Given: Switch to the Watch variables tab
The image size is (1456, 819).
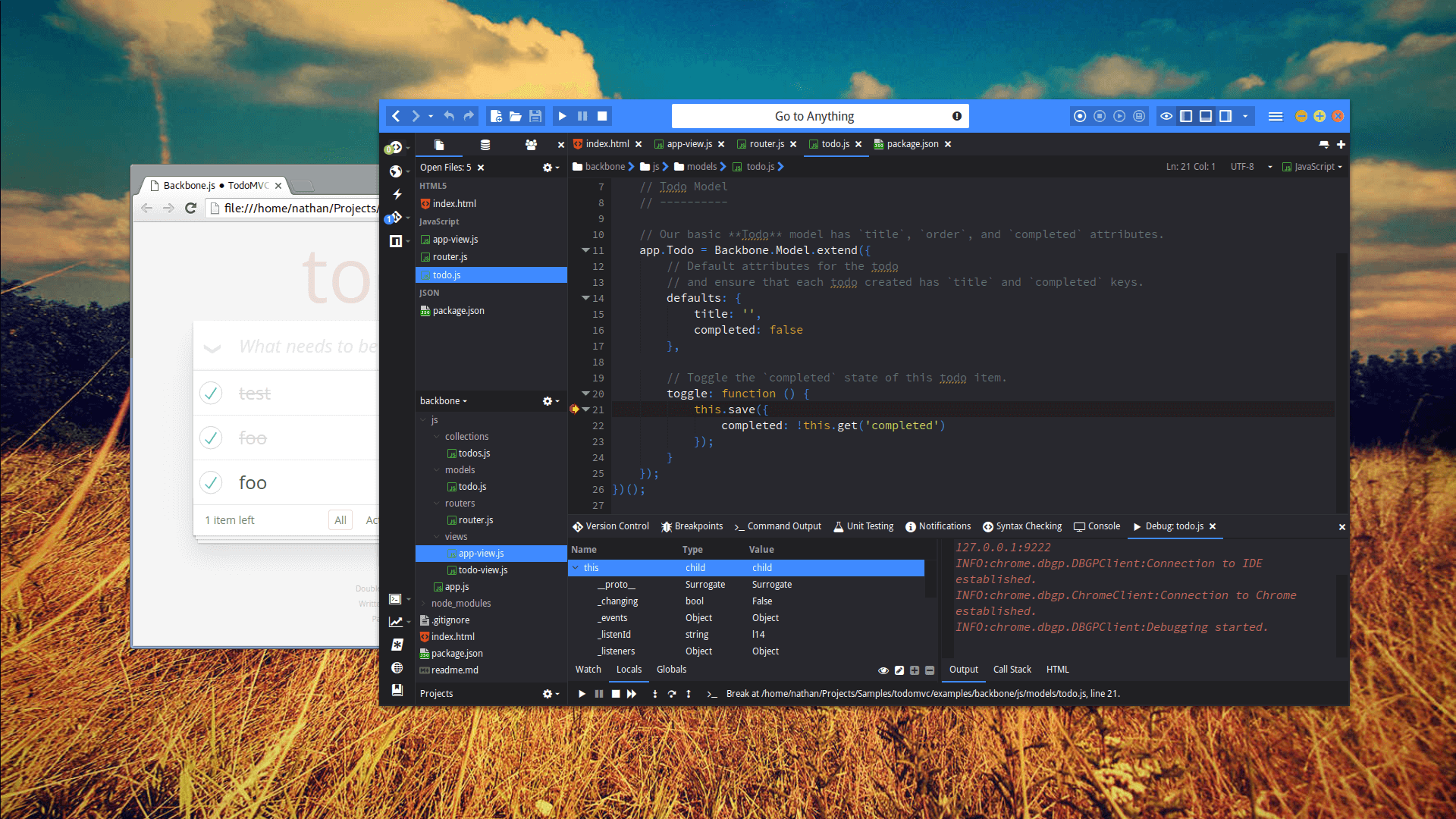Looking at the screenshot, I should click(588, 670).
